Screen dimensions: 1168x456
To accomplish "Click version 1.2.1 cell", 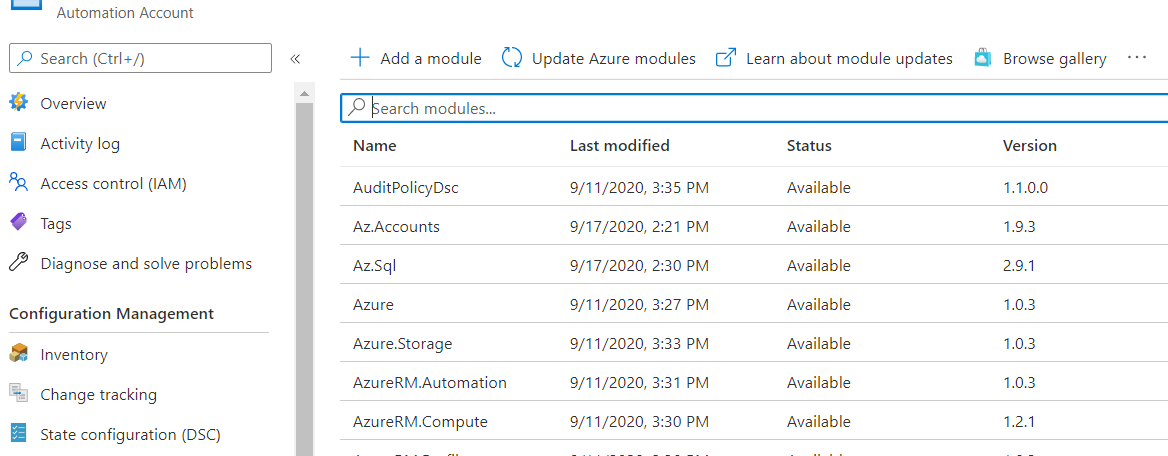I will point(1019,422).
